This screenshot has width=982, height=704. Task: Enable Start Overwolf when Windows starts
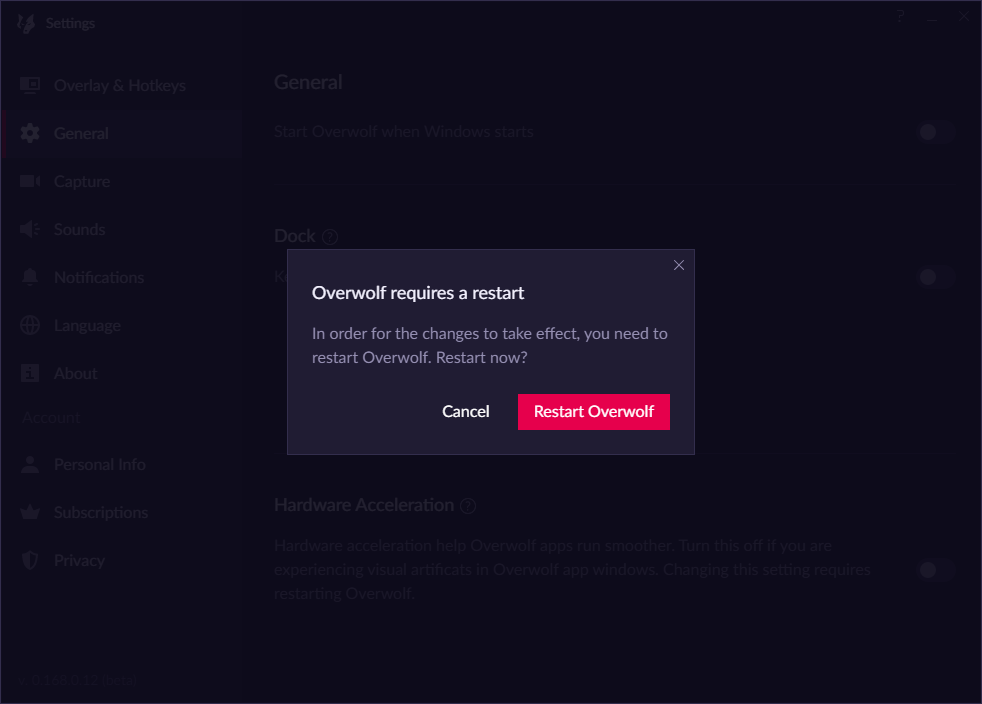tap(934, 132)
